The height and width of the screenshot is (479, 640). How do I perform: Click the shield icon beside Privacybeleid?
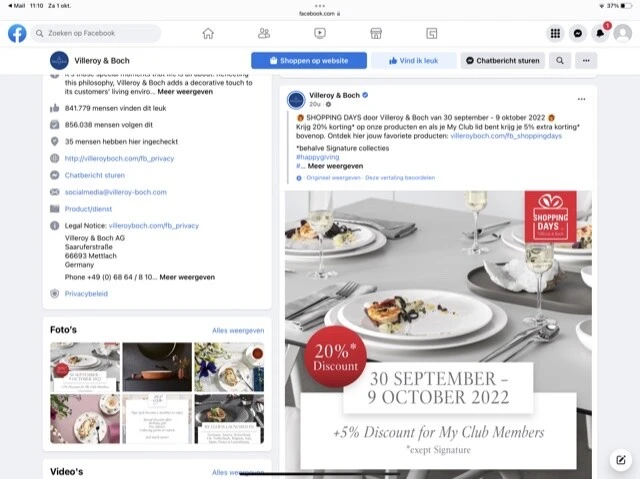click(54, 293)
